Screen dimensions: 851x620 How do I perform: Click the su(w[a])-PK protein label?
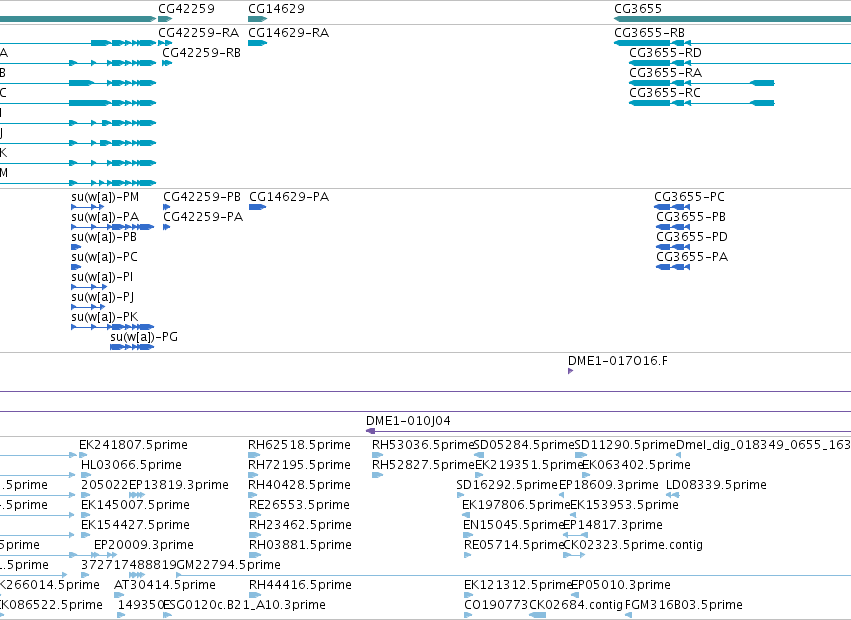click(x=105, y=317)
